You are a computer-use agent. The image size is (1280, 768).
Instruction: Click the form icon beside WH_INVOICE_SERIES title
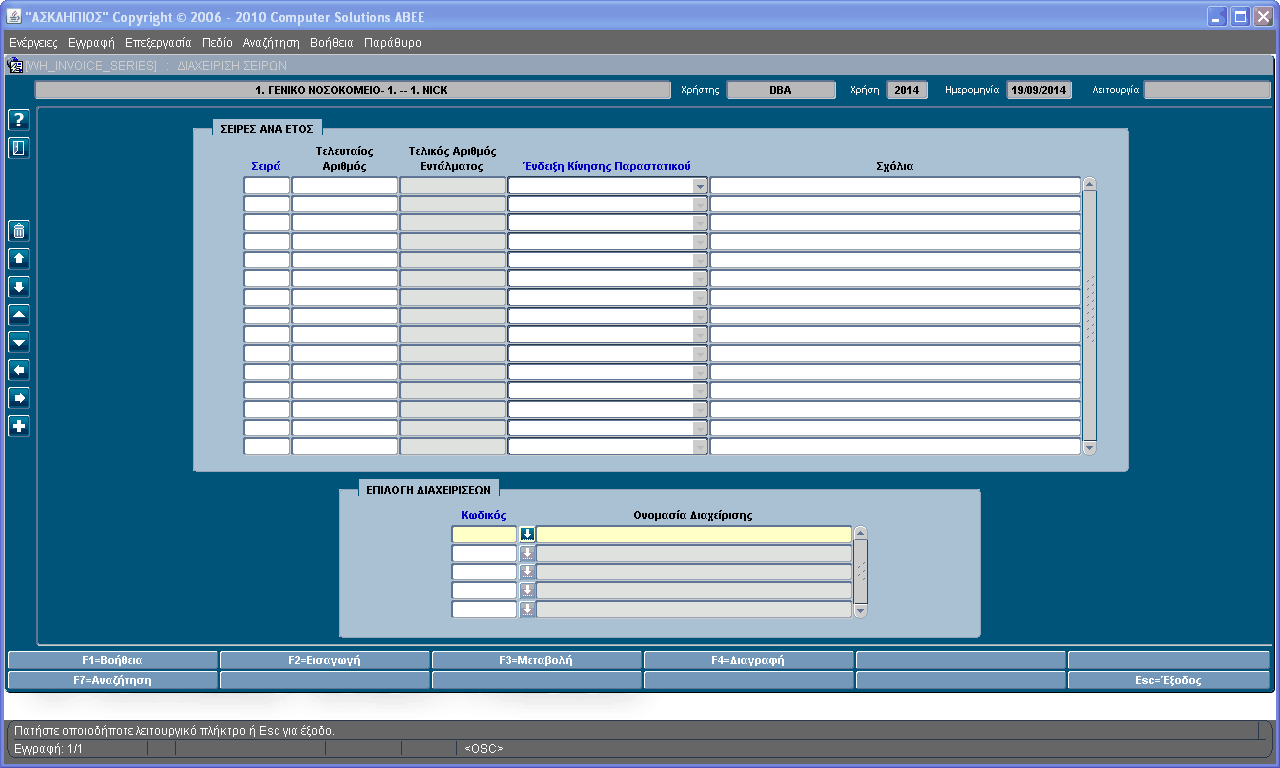coord(15,65)
